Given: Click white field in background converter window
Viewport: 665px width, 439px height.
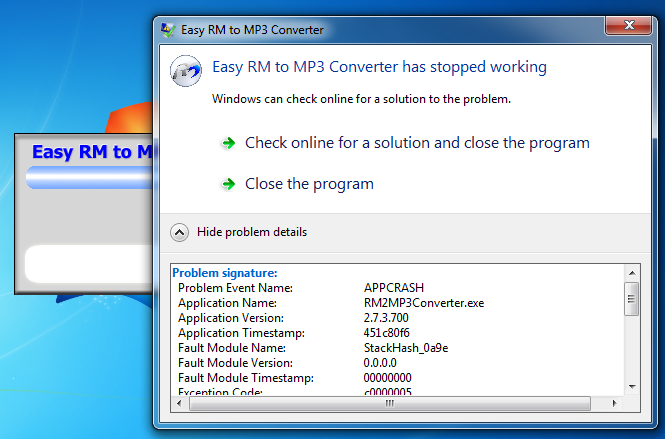Looking at the screenshot, I should click(x=89, y=263).
